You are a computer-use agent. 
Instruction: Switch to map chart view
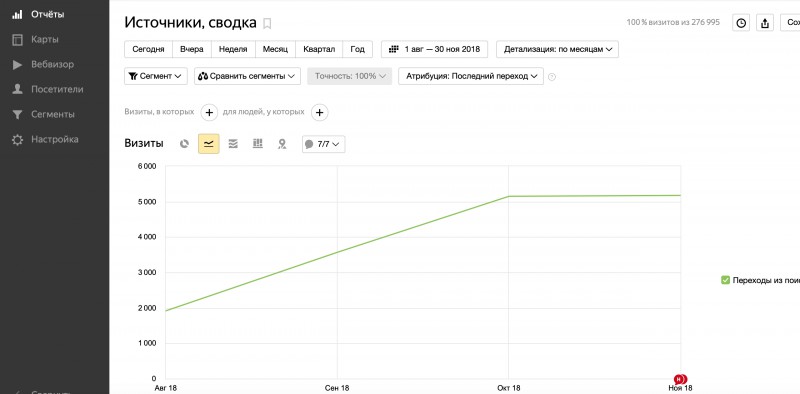coord(282,144)
